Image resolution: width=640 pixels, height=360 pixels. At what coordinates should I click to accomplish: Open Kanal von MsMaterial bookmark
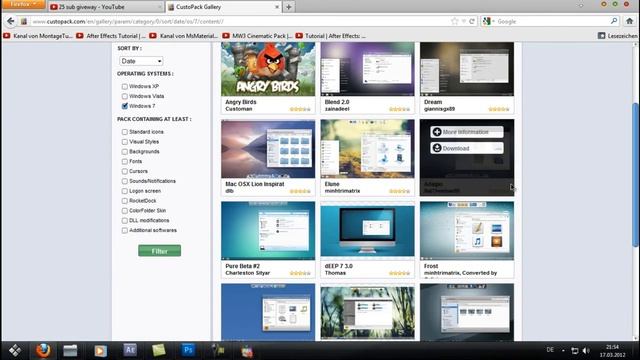184,36
